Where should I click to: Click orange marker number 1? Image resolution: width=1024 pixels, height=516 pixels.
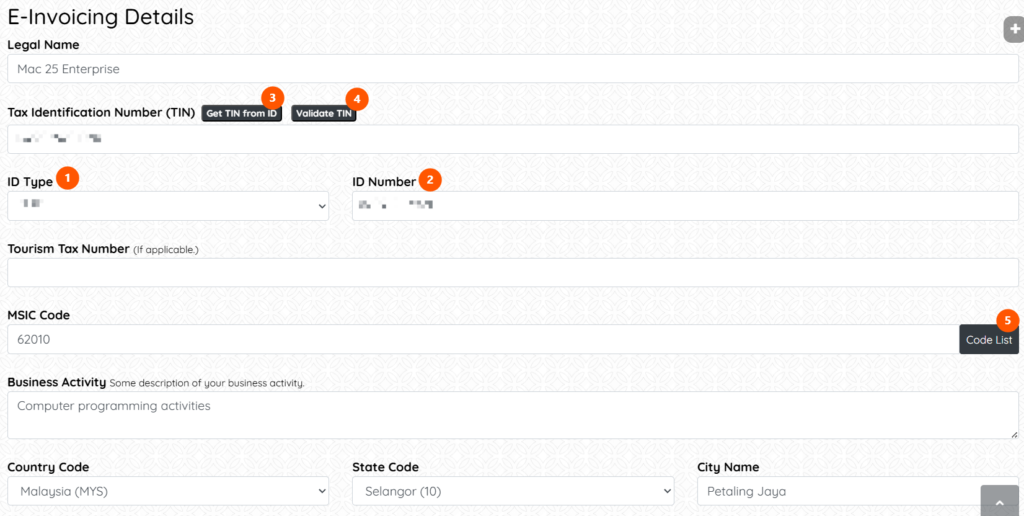tap(68, 178)
